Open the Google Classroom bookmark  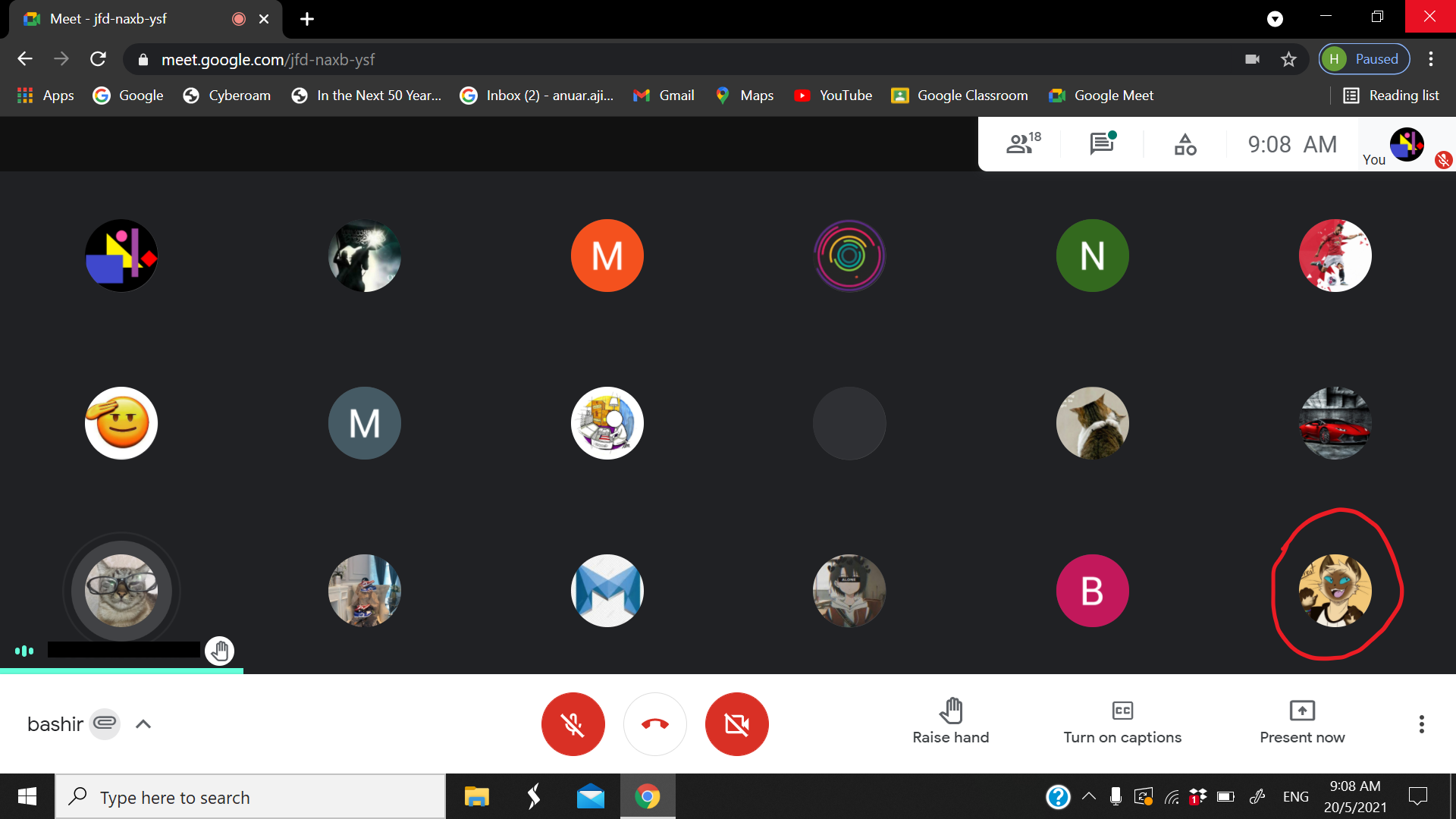[x=960, y=96]
